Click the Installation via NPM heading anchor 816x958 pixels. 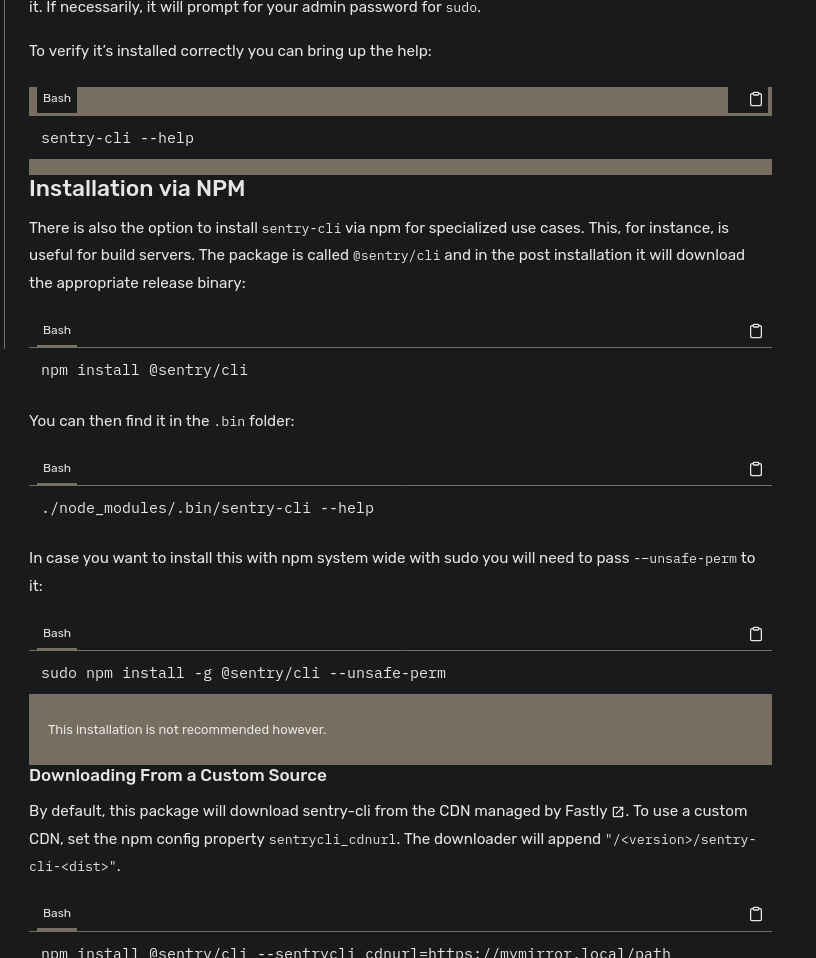(x=137, y=188)
